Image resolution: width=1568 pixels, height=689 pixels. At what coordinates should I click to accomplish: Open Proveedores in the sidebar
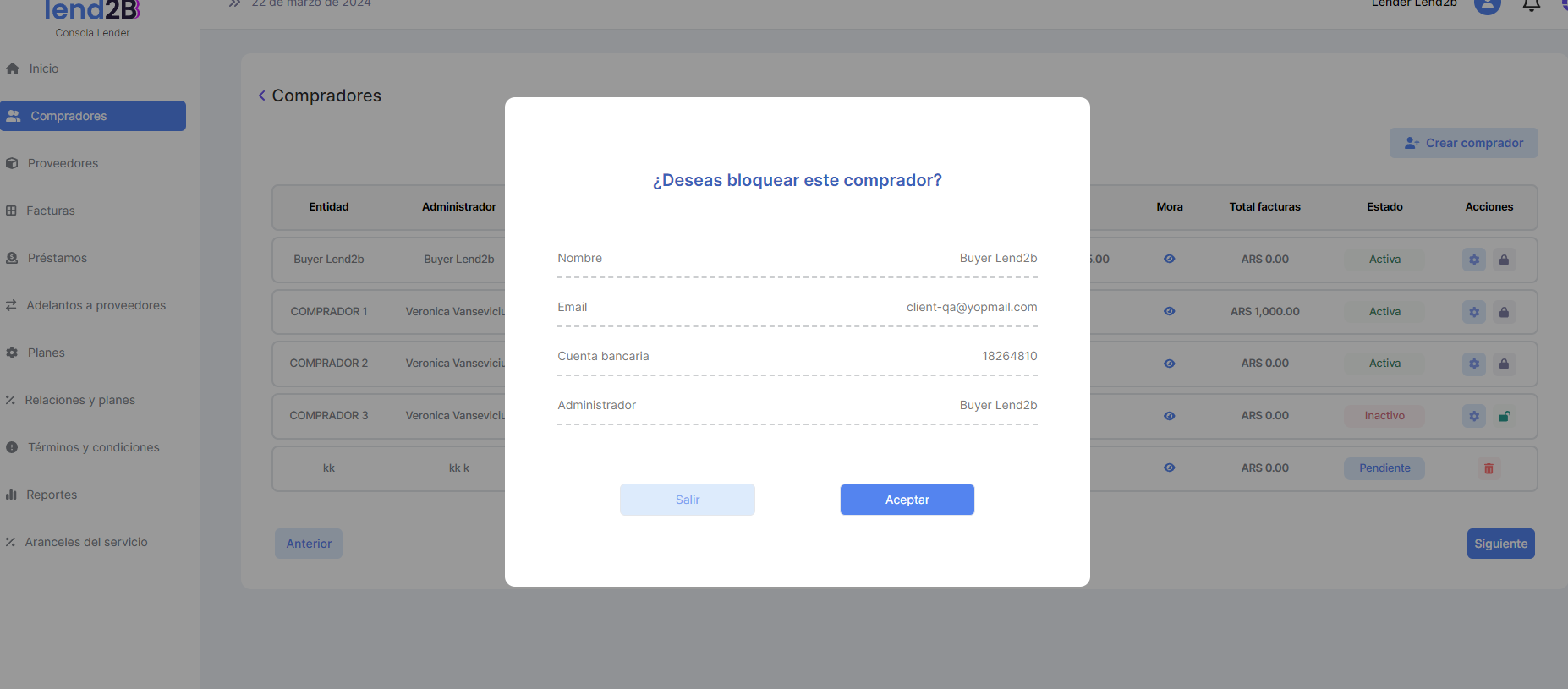(x=63, y=163)
